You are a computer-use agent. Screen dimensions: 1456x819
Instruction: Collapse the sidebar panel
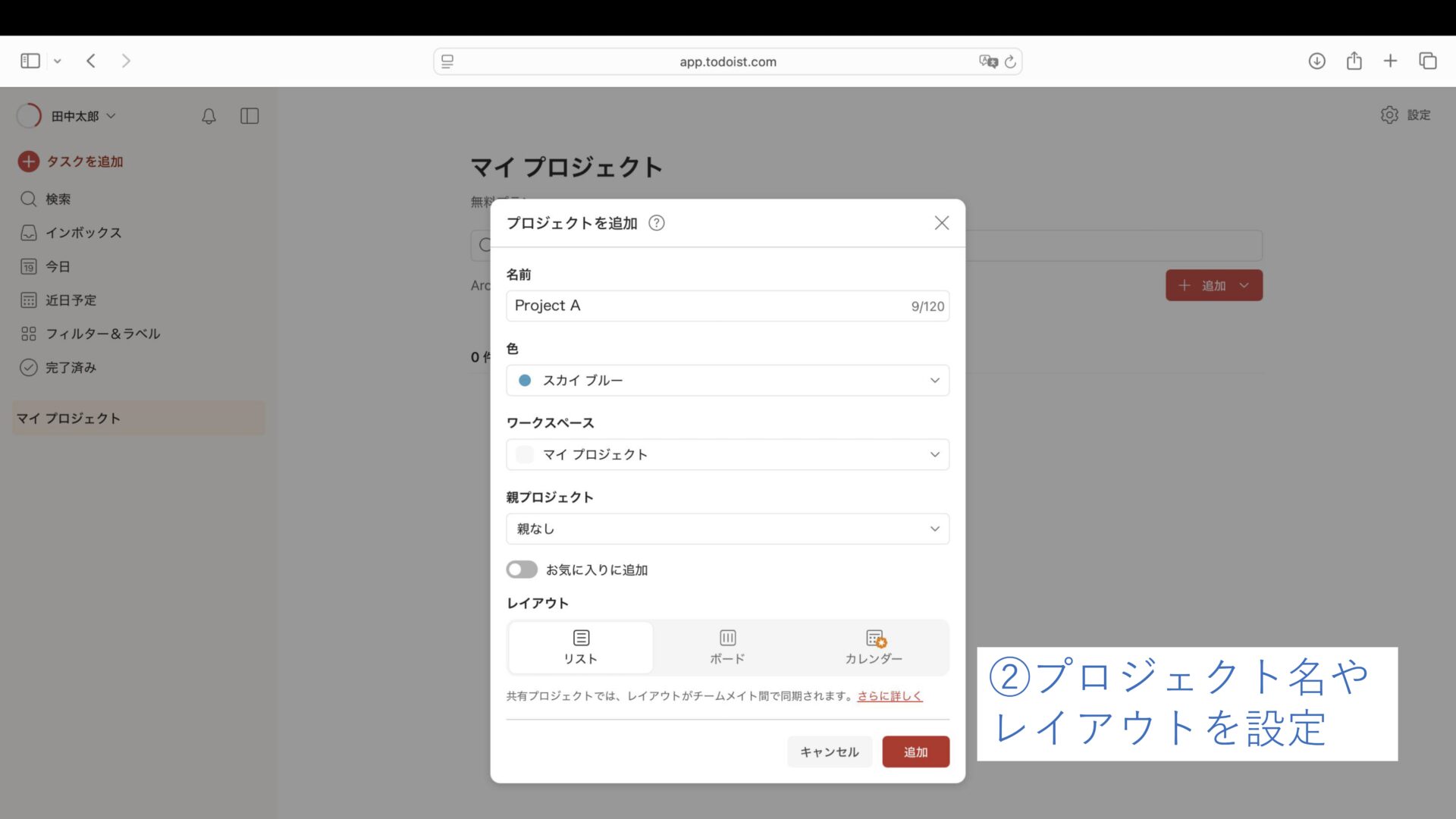pos(249,116)
